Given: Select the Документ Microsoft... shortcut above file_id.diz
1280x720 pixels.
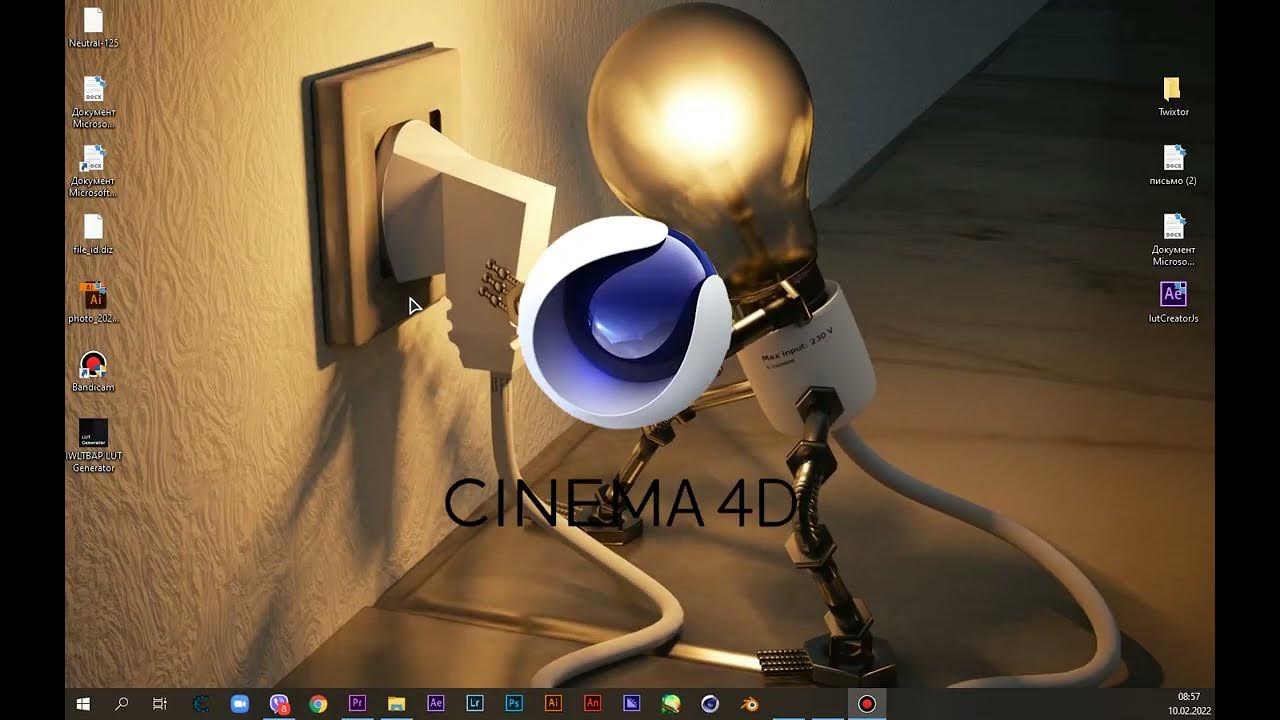Looking at the screenshot, I should pyautogui.click(x=93, y=171).
